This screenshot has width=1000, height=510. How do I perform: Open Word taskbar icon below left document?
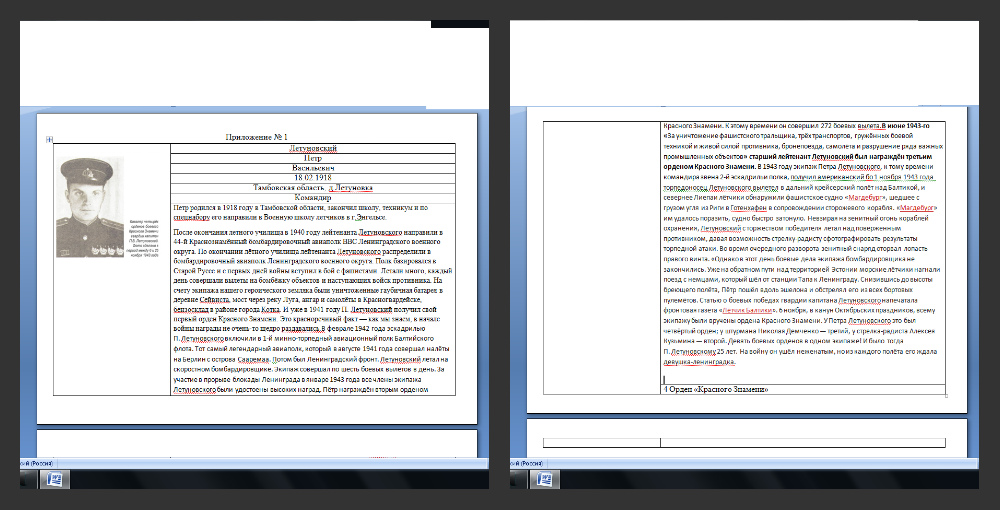56,481
